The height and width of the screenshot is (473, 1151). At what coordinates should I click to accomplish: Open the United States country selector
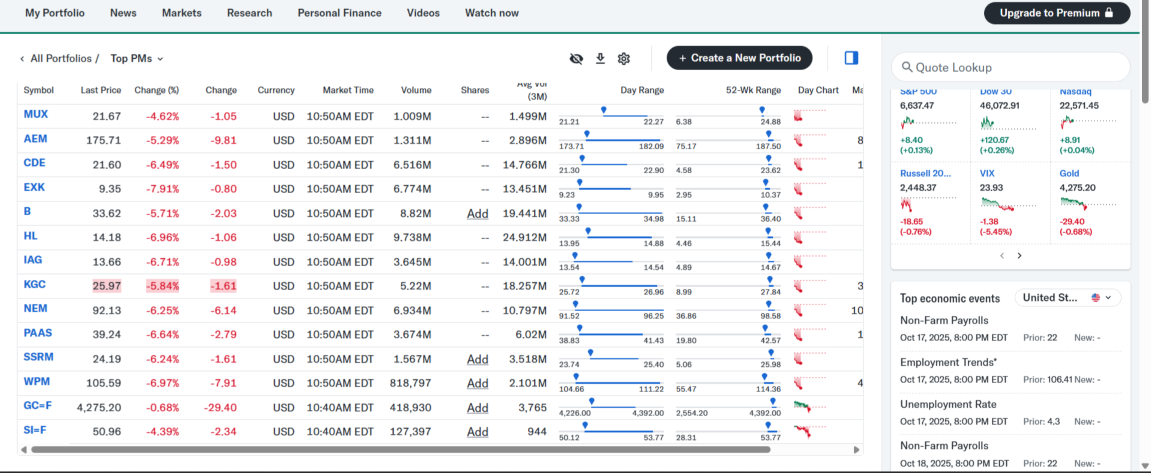pyautogui.click(x=1068, y=298)
